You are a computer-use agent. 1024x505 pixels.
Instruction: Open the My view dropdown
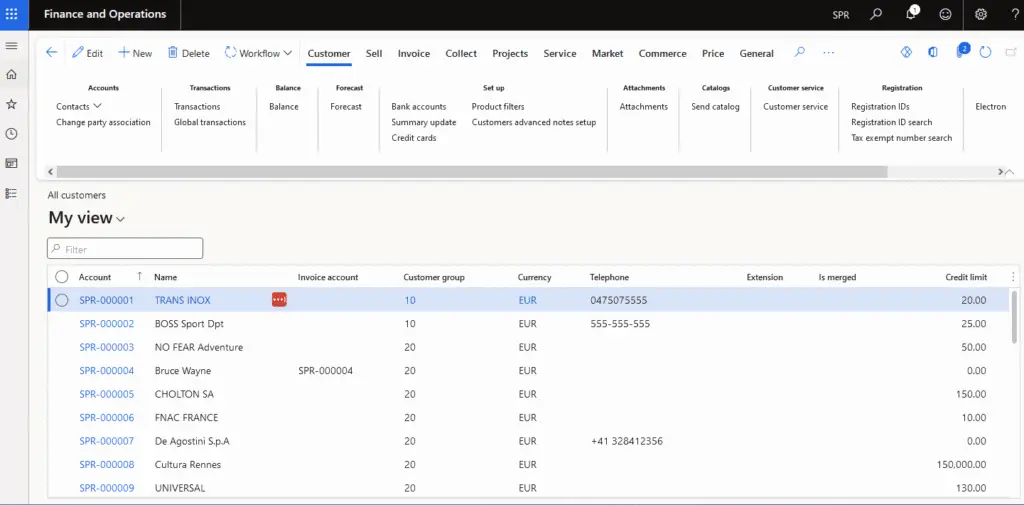coord(86,218)
